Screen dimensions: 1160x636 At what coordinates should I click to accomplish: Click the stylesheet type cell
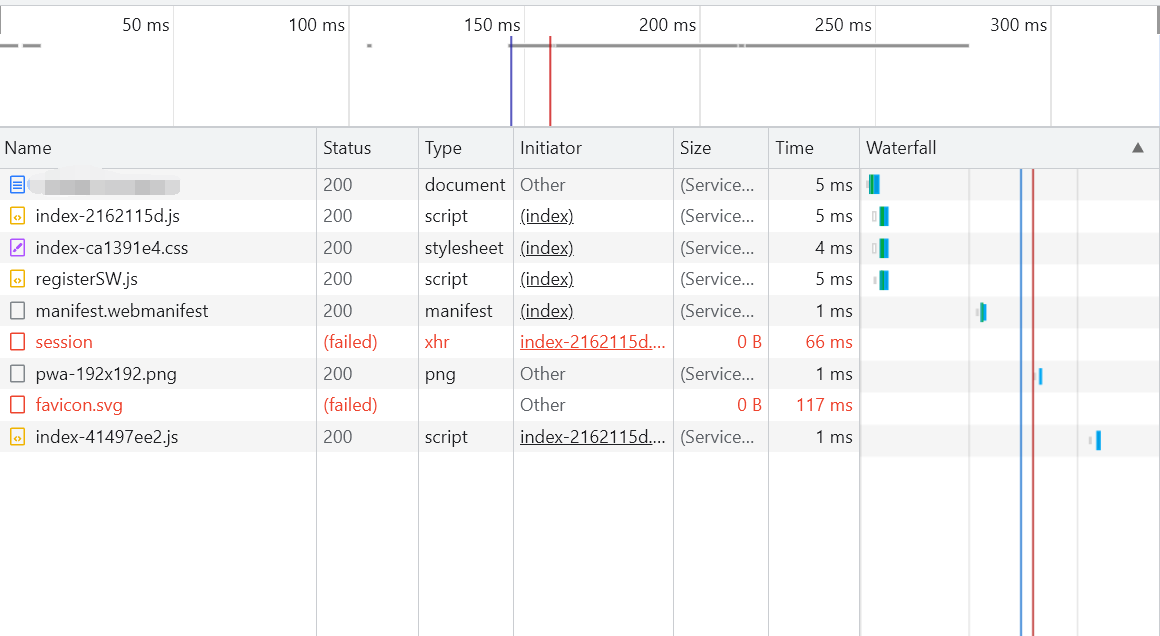[x=464, y=248]
